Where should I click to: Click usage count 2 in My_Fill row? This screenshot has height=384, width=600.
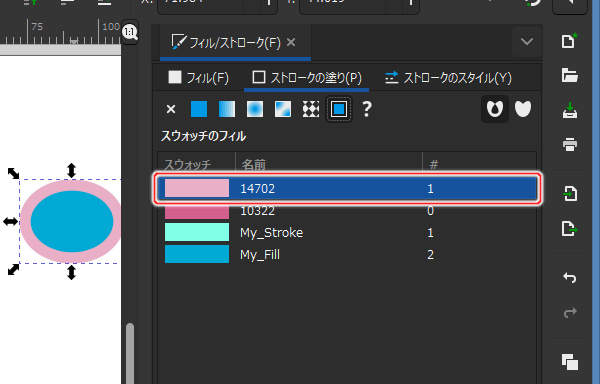430,255
